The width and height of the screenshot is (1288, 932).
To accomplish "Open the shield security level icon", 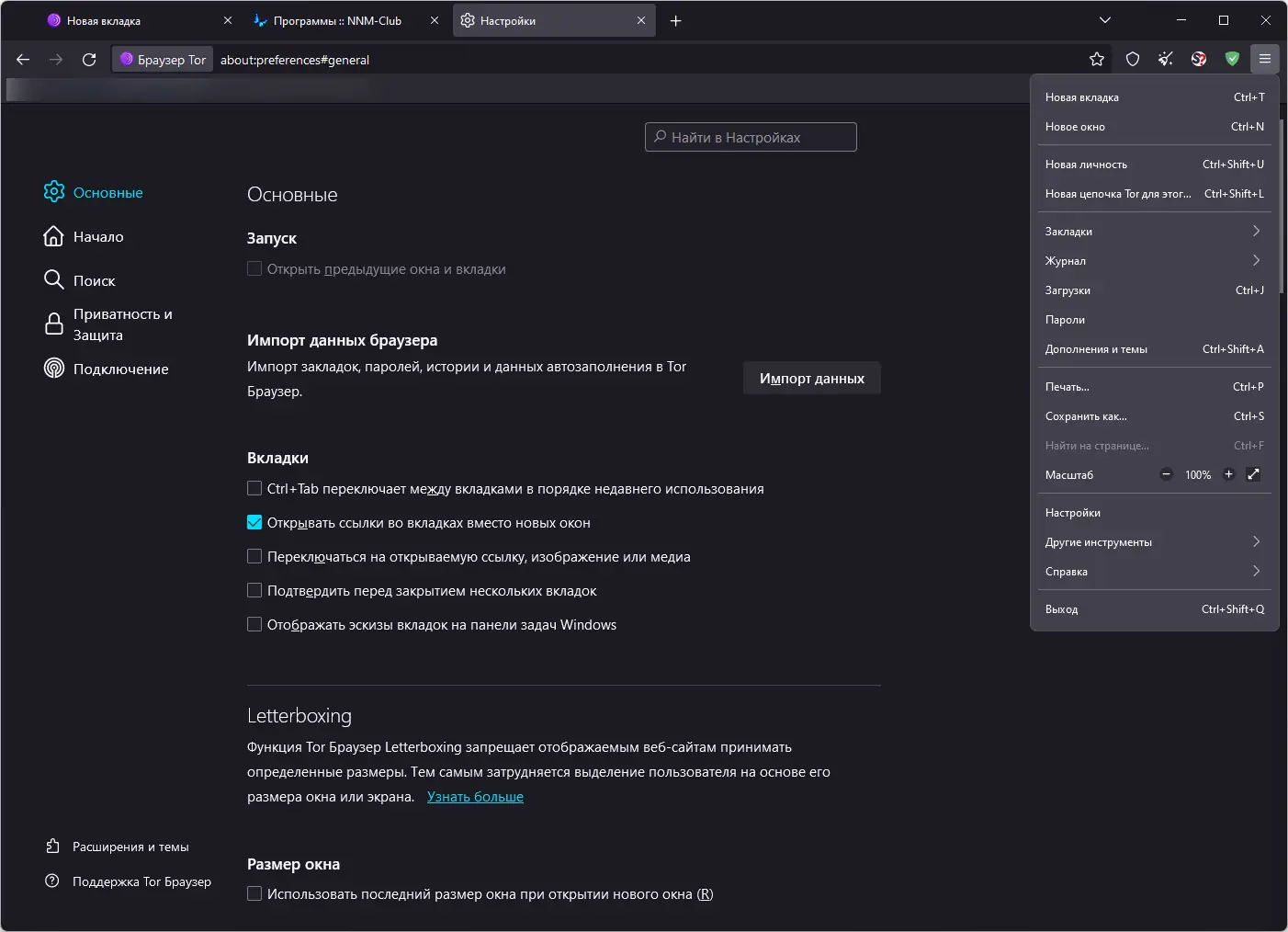I will pyautogui.click(x=1133, y=59).
